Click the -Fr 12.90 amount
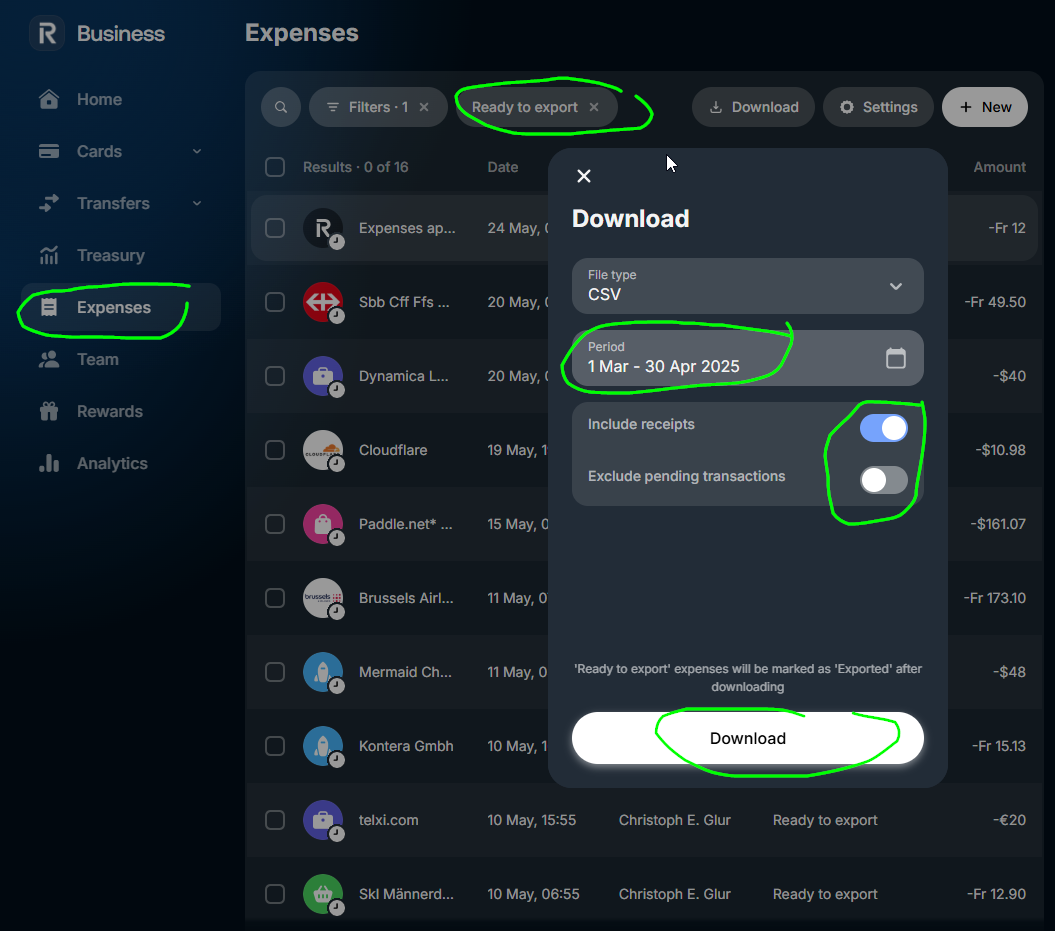Image resolution: width=1055 pixels, height=931 pixels. 996,894
